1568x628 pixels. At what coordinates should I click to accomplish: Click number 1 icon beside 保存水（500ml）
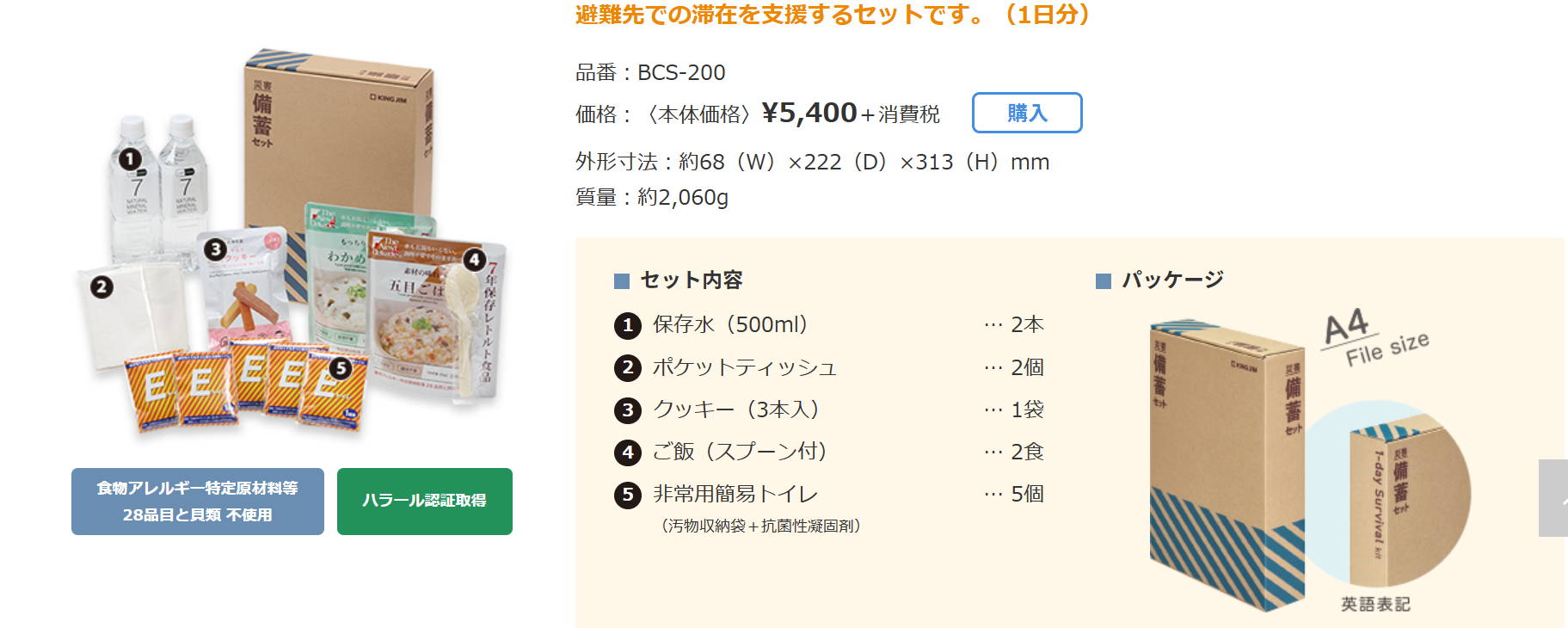628,325
